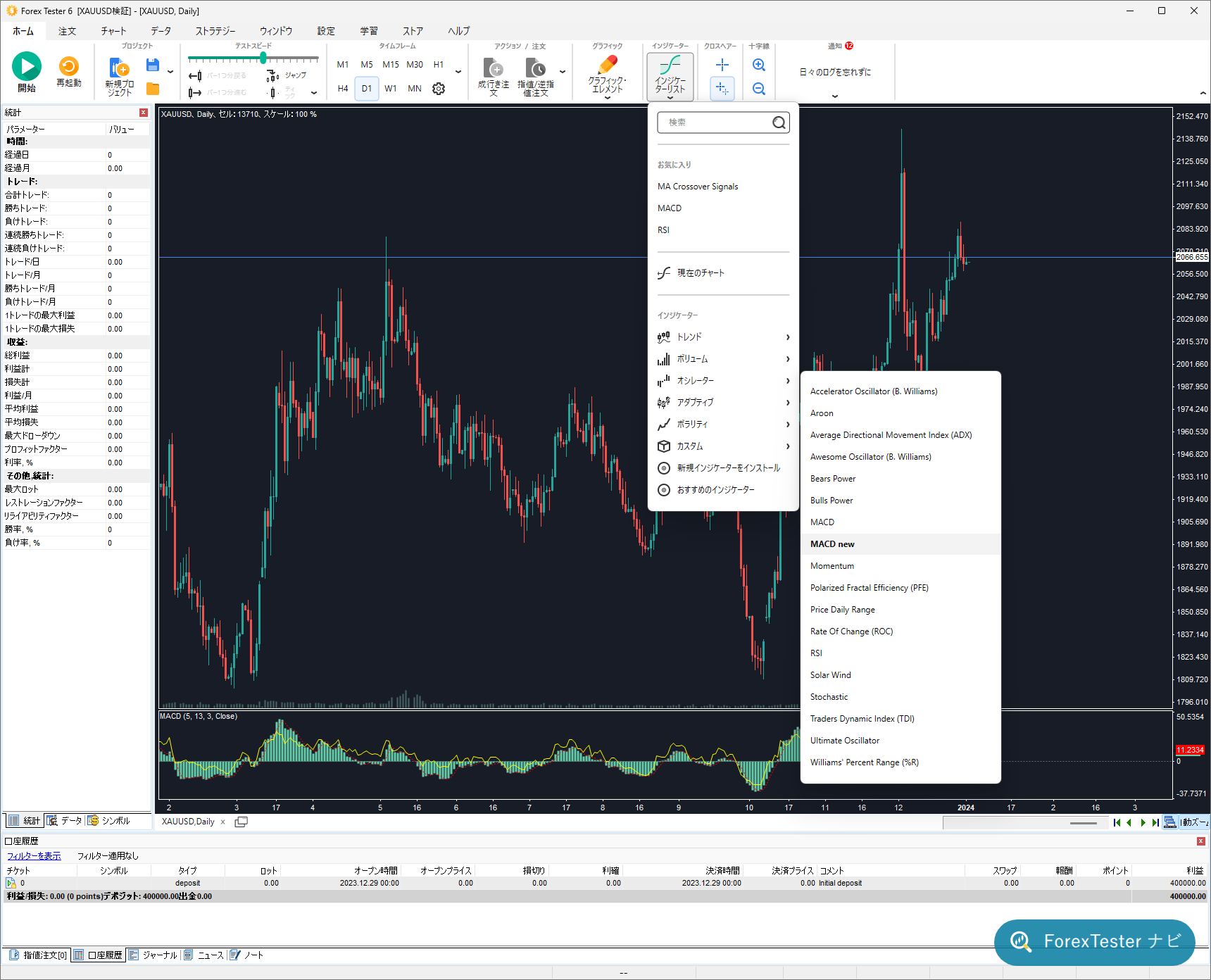Screen dimensions: 1211x980
Task: Click the indicator 検索 search field
Action: [723, 122]
